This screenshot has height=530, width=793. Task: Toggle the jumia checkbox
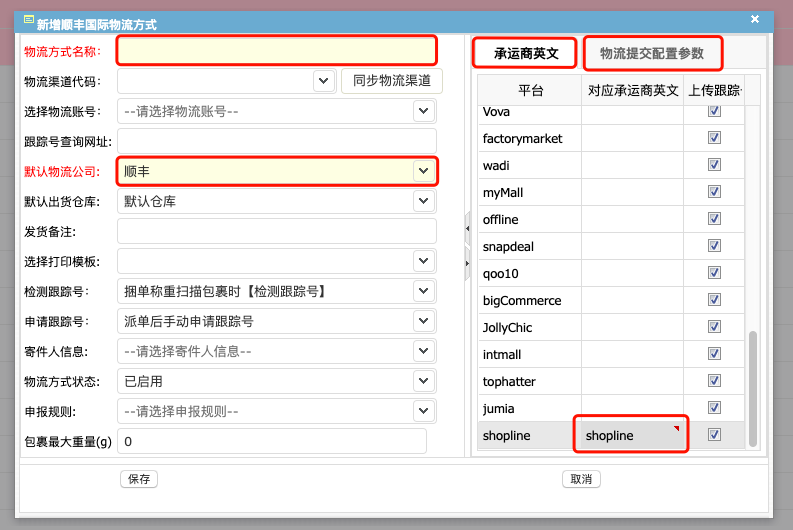coord(714,408)
